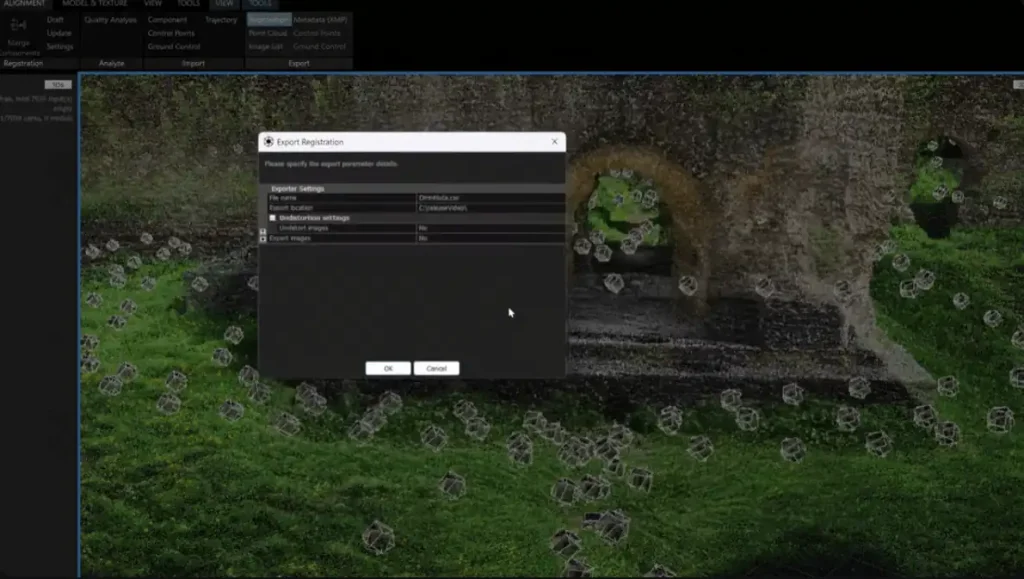Click the Export images expand icon
The image size is (1024, 579).
[263, 239]
